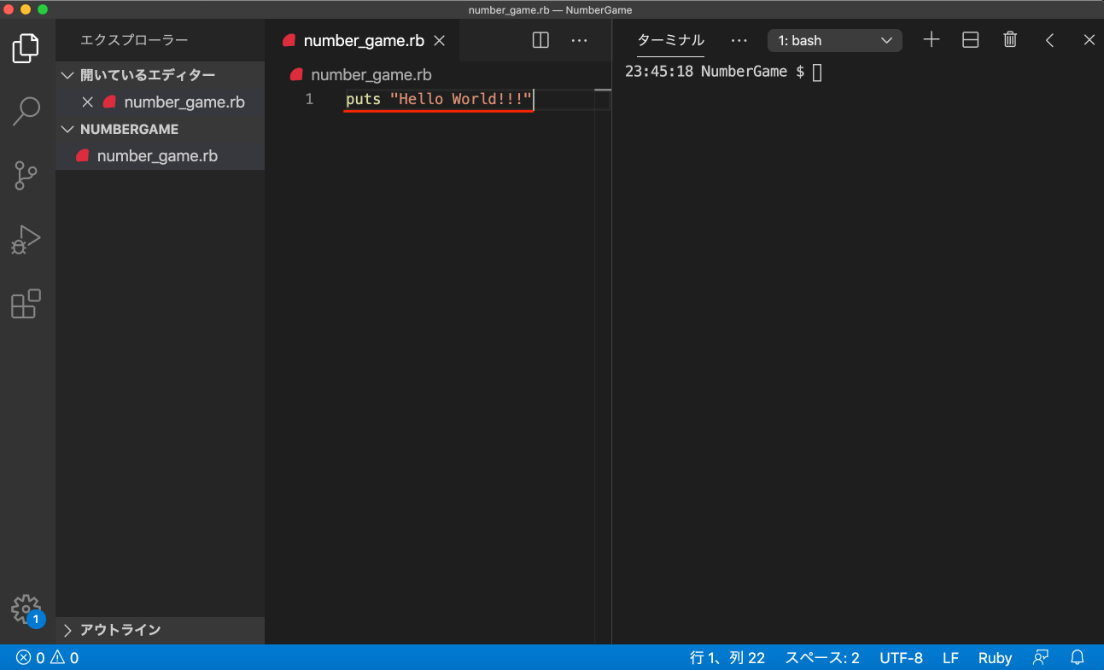The height and width of the screenshot is (670, 1104).
Task: Open notifications bell in status bar
Action: click(x=1077, y=657)
